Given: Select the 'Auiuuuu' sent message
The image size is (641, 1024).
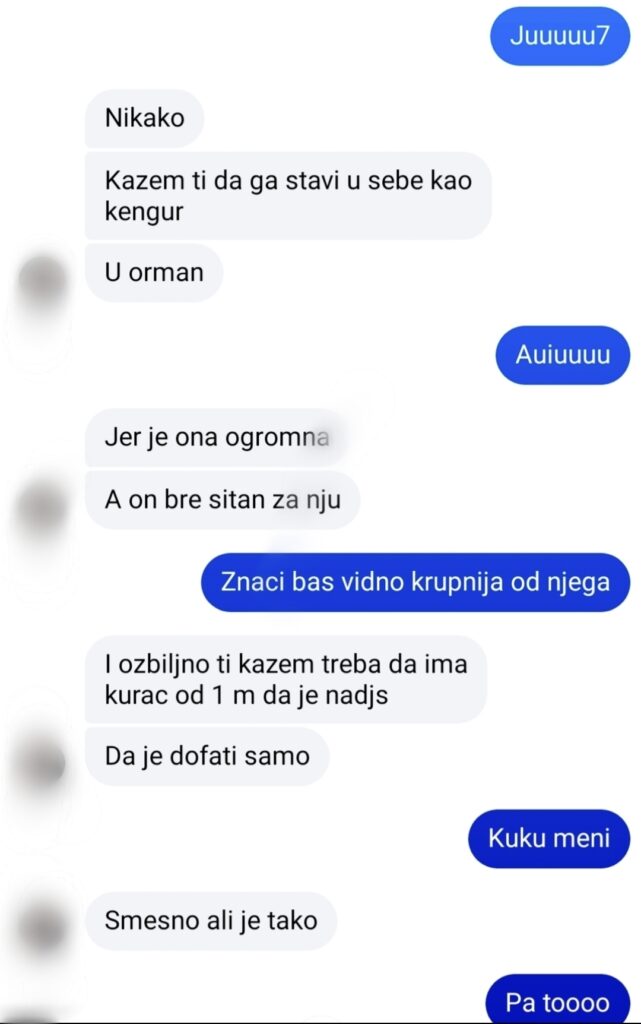Looking at the screenshot, I should (x=563, y=355).
